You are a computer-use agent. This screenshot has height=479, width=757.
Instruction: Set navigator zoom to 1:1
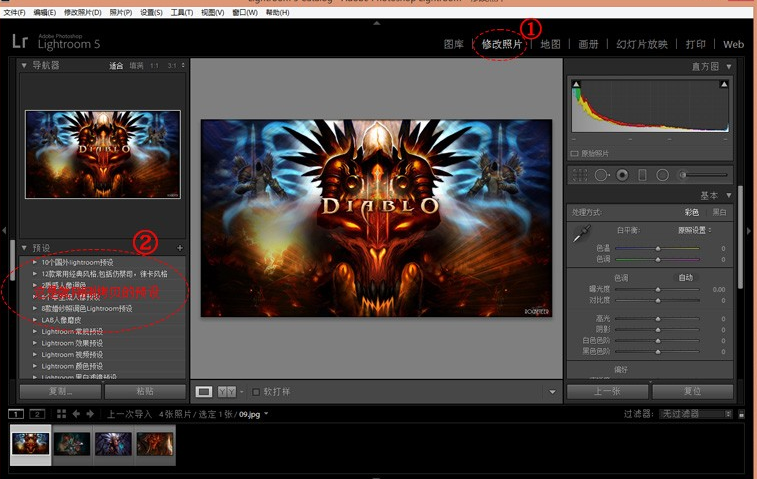[154, 66]
